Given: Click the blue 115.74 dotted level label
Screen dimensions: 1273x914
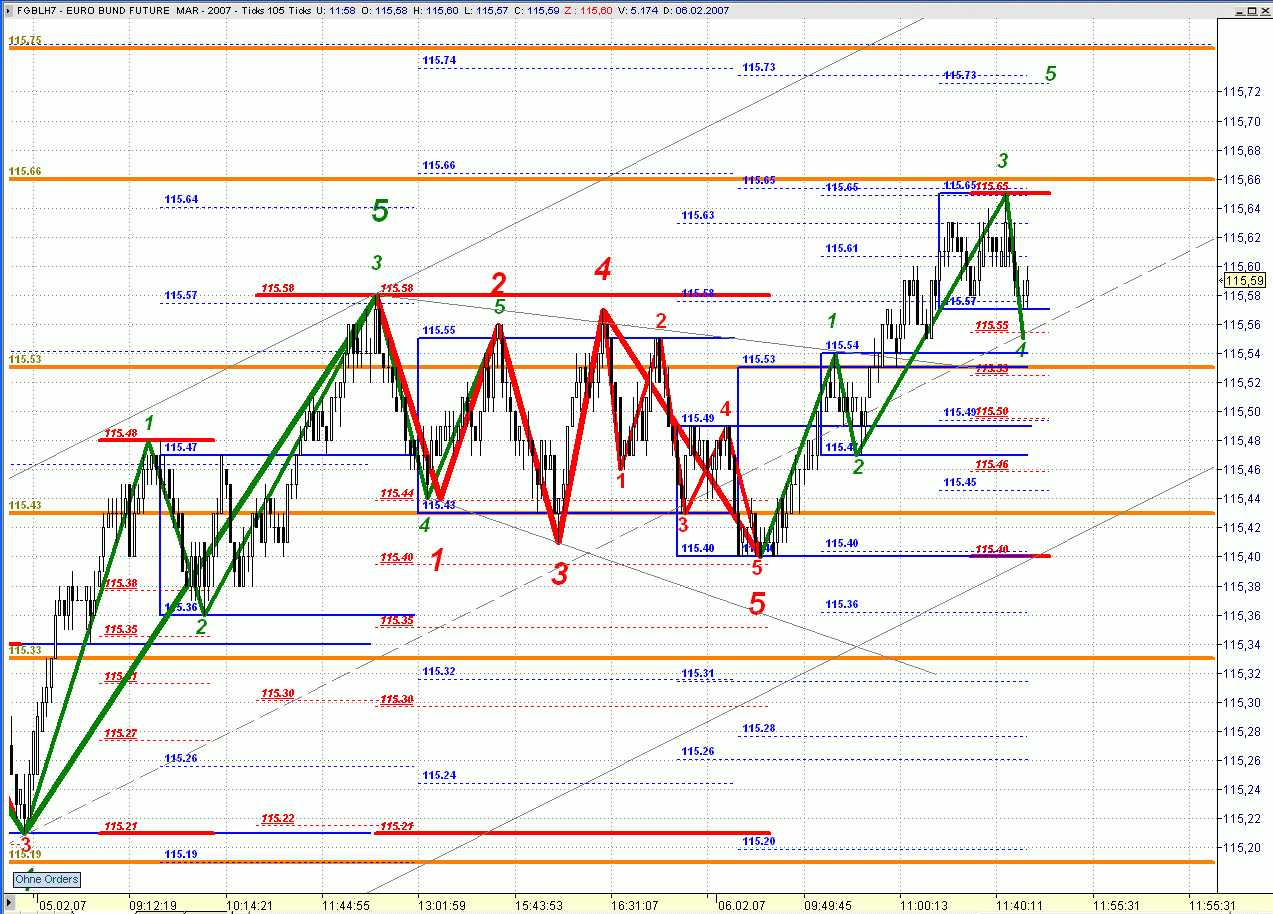Looking at the screenshot, I should pyautogui.click(x=439, y=61).
